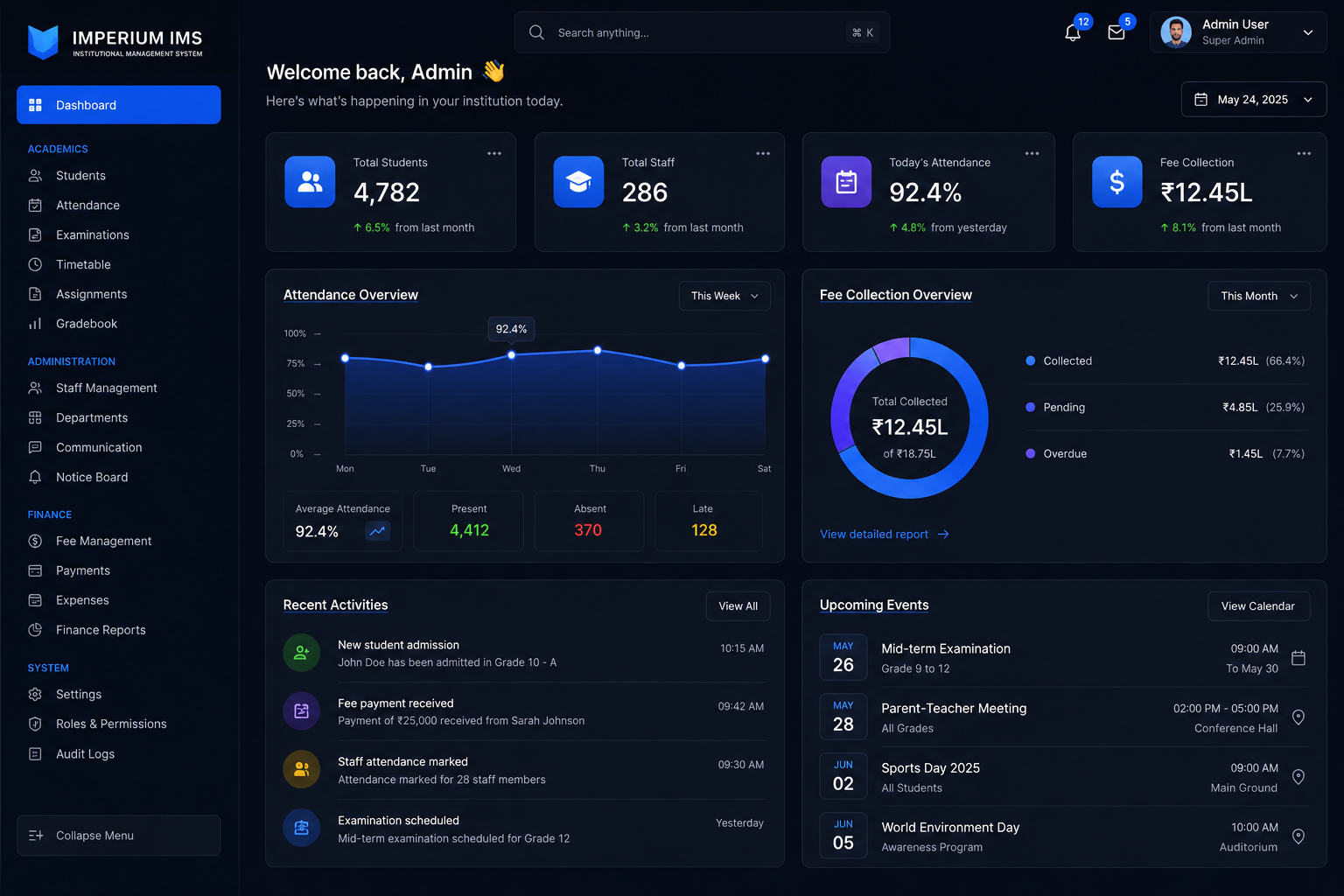The height and width of the screenshot is (896, 1344).
Task: Open Today's Attendance card options menu
Action: click(x=1032, y=153)
